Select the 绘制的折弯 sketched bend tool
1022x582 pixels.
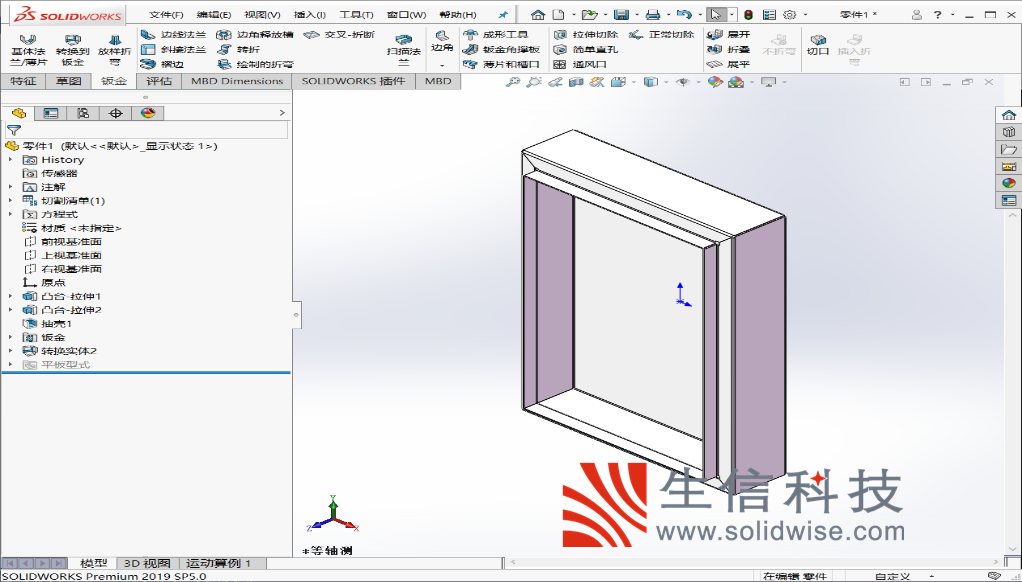[256, 65]
